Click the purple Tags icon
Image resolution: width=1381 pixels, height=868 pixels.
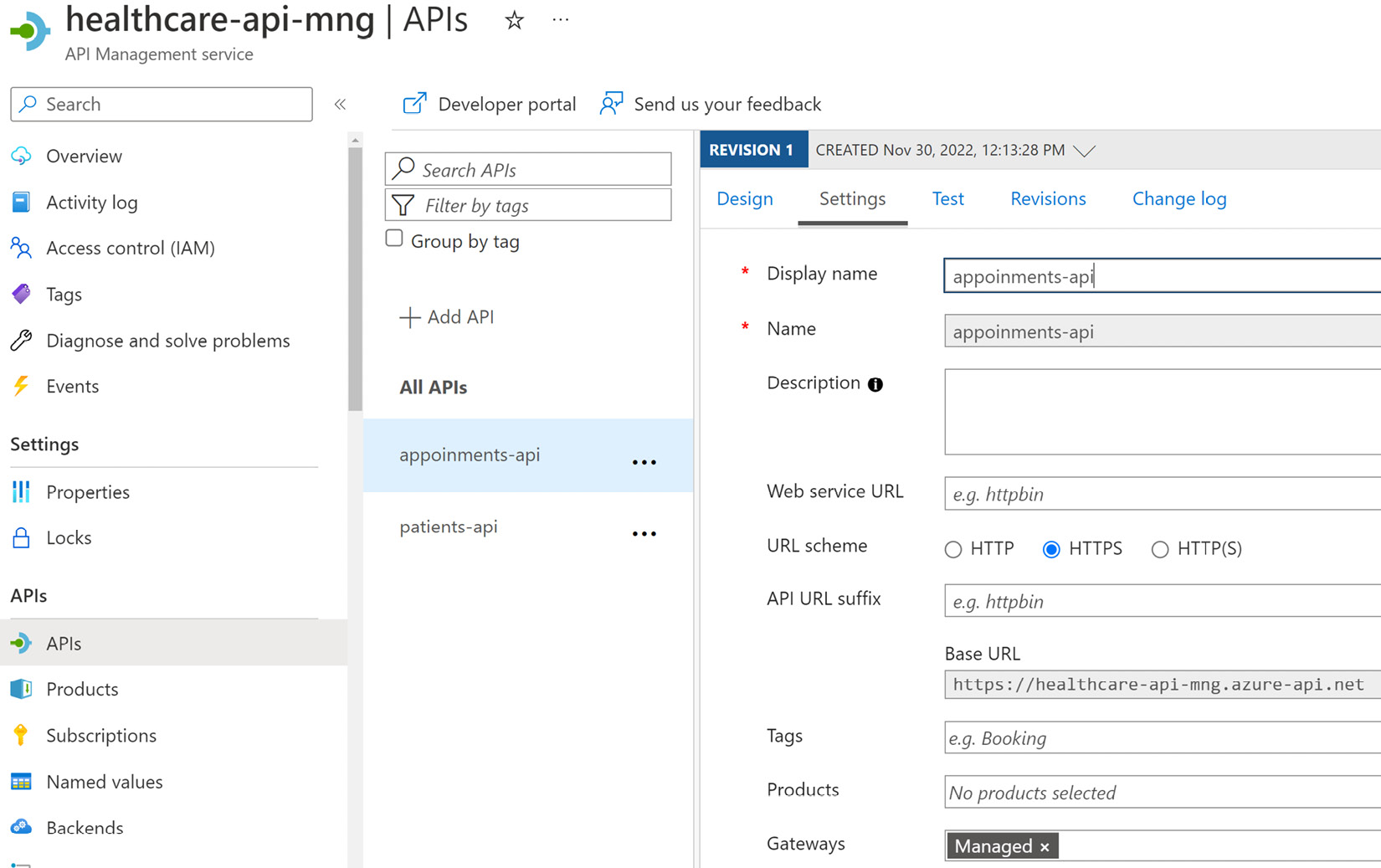(x=22, y=294)
